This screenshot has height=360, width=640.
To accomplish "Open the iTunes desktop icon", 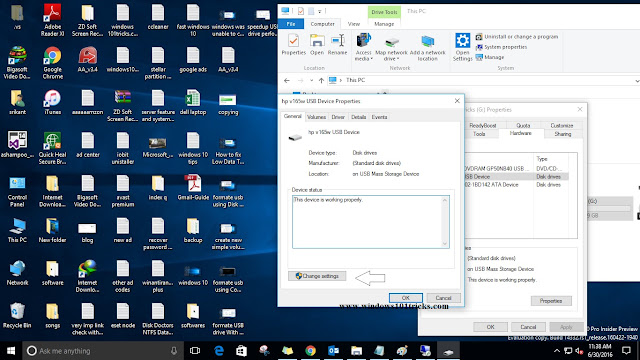I will tap(52, 102).
